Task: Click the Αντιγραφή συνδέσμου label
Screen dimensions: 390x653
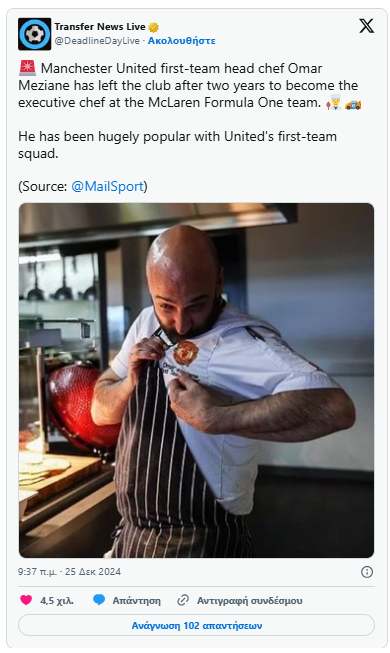Action: (x=250, y=601)
